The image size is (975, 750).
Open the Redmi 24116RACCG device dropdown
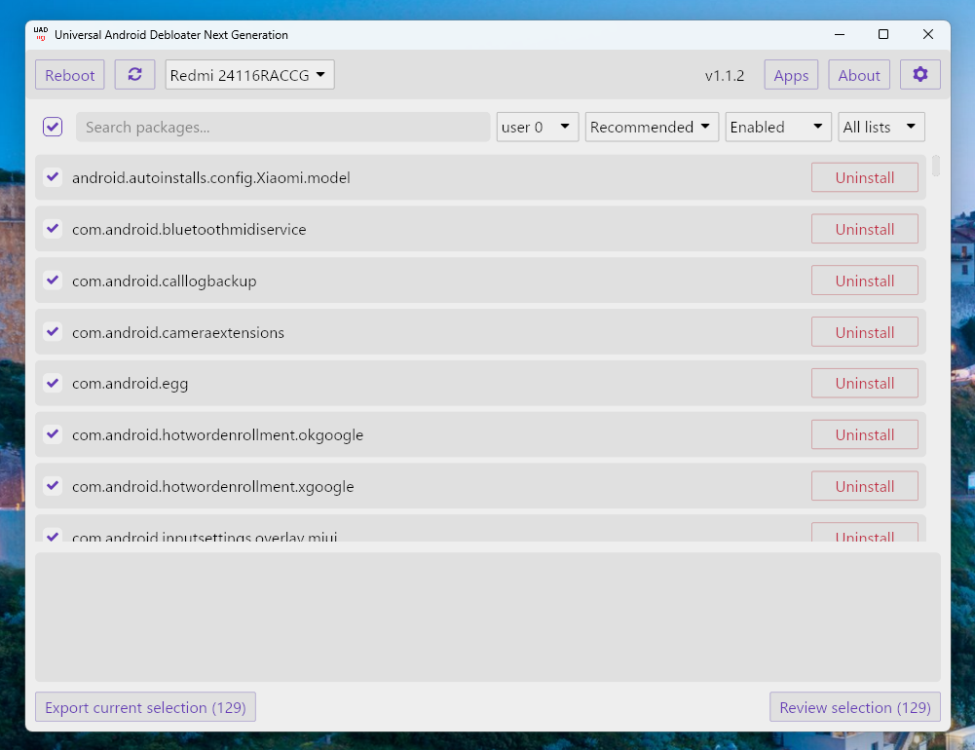point(249,75)
